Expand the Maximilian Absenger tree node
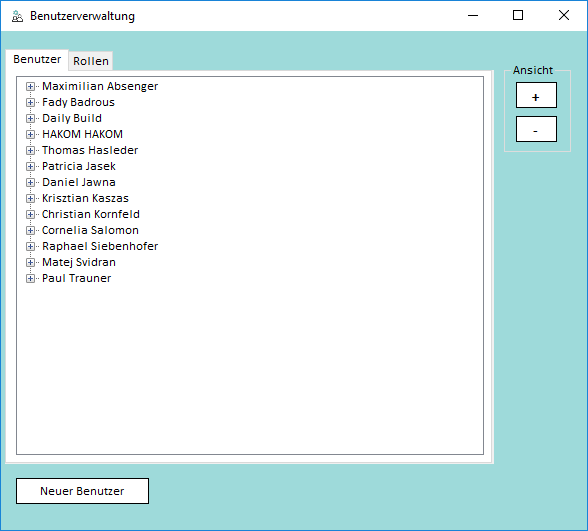588x531 pixels. tap(30, 87)
